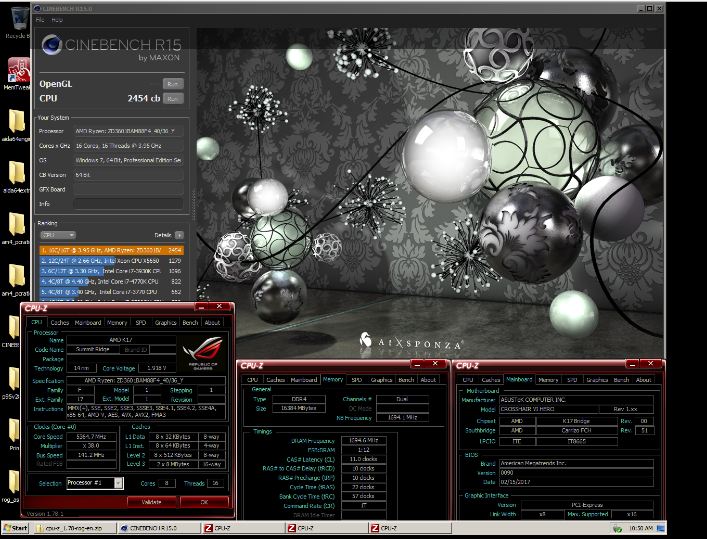The height and width of the screenshot is (539, 707).
Task: Open the Cinebench File menu
Action: 40,20
